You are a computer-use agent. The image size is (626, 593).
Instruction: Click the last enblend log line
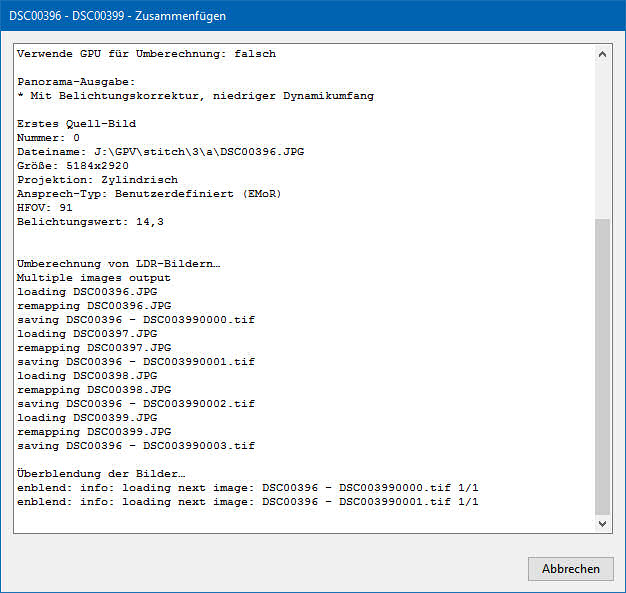[x=247, y=502]
